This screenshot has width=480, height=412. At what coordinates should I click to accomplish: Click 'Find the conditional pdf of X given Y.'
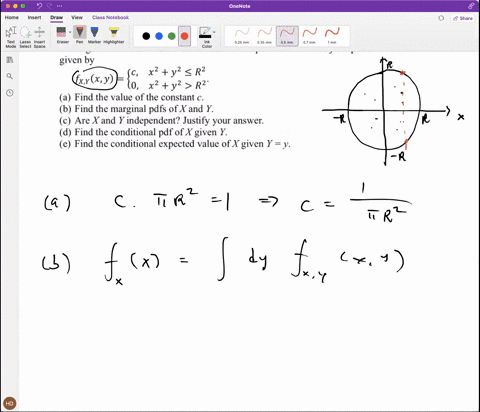(x=151, y=132)
